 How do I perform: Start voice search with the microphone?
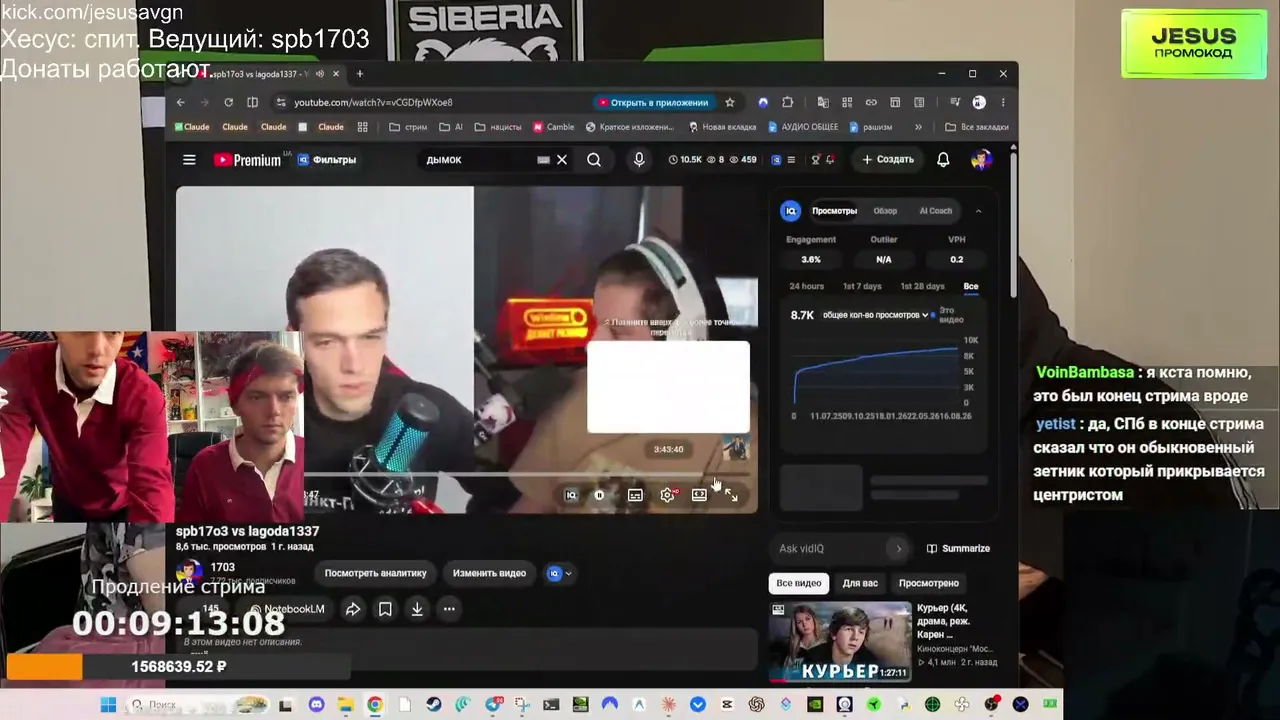point(639,160)
